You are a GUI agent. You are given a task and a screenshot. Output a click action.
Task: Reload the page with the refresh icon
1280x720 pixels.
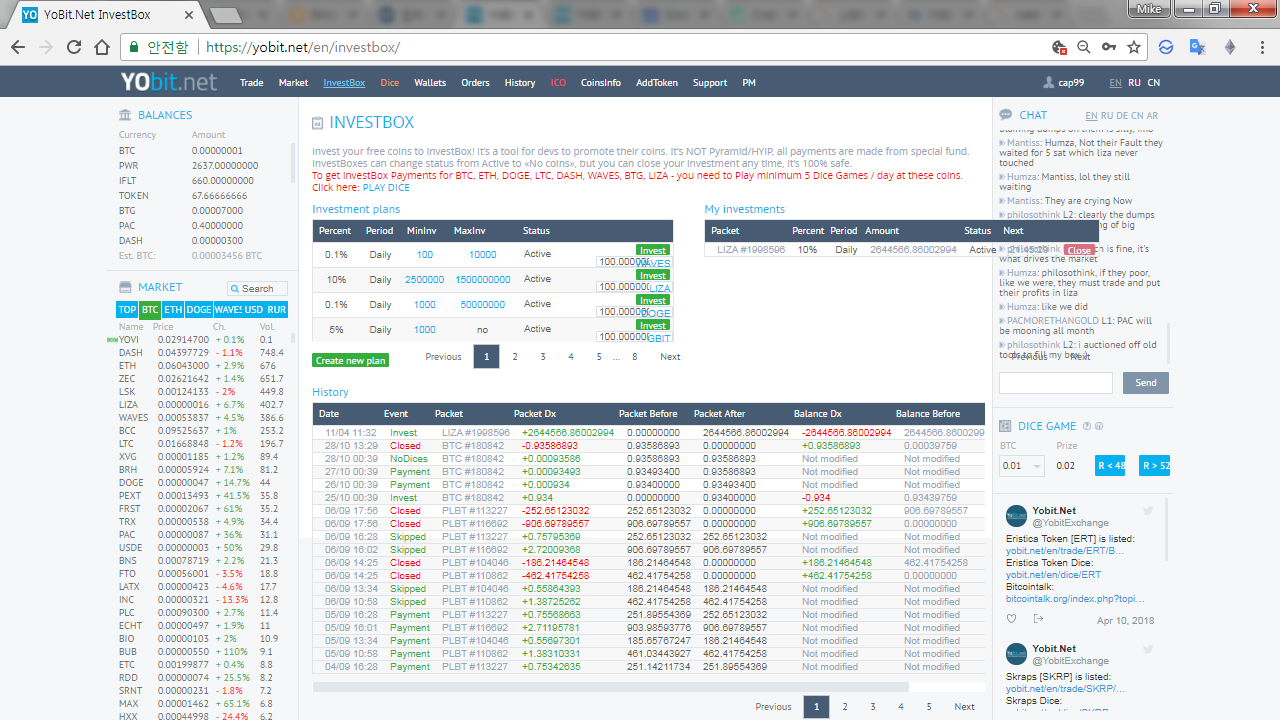(x=74, y=47)
